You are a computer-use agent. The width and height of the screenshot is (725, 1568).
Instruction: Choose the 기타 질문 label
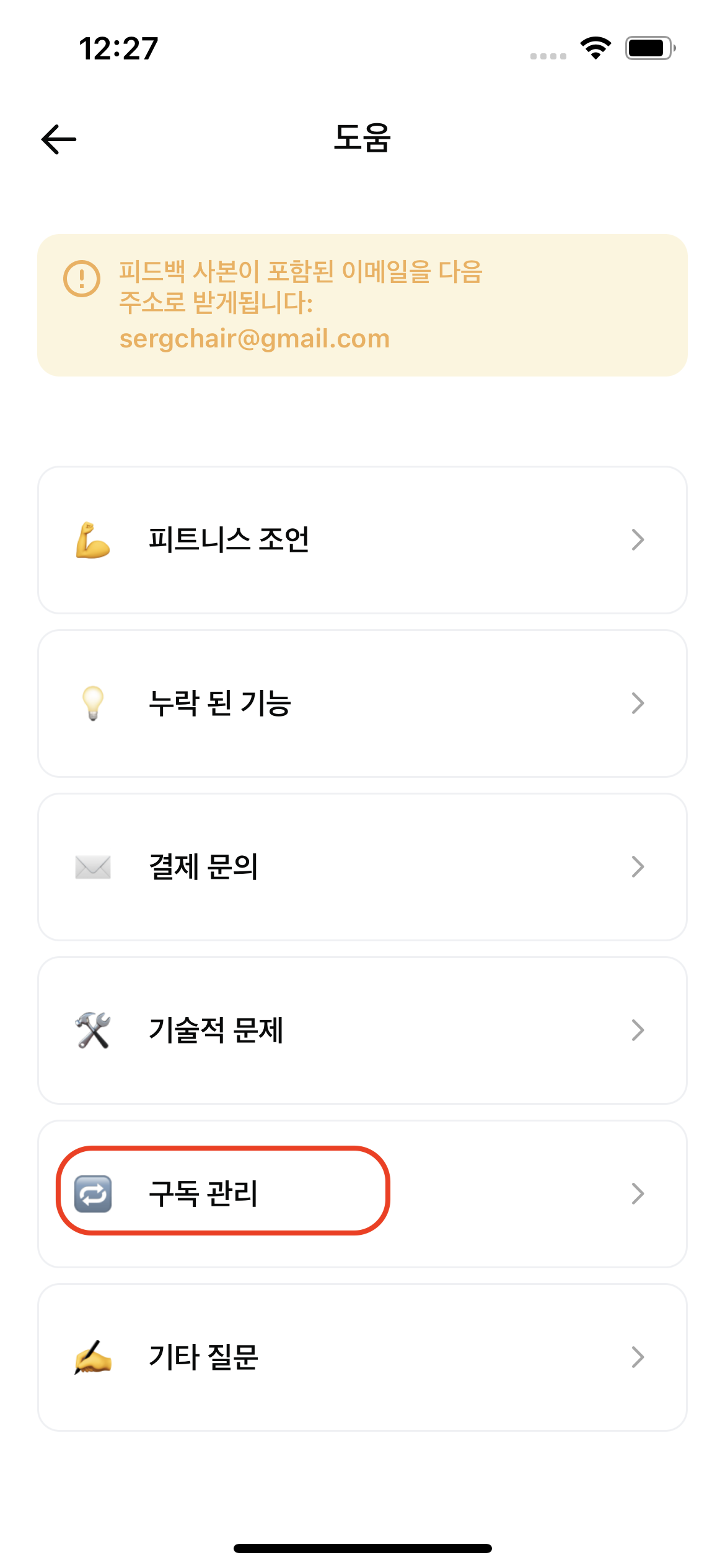[x=203, y=1357]
